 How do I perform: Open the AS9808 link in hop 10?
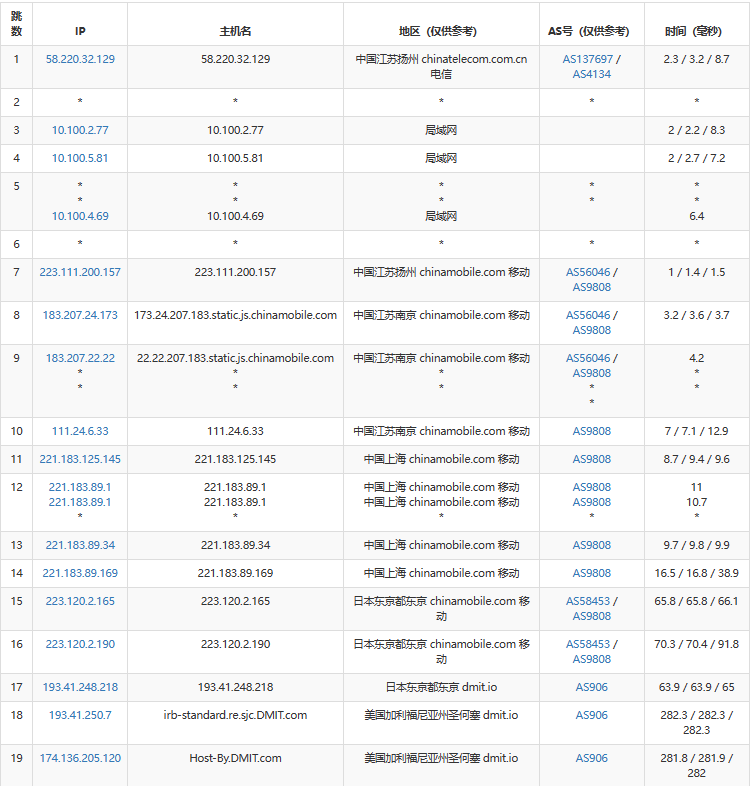point(592,431)
